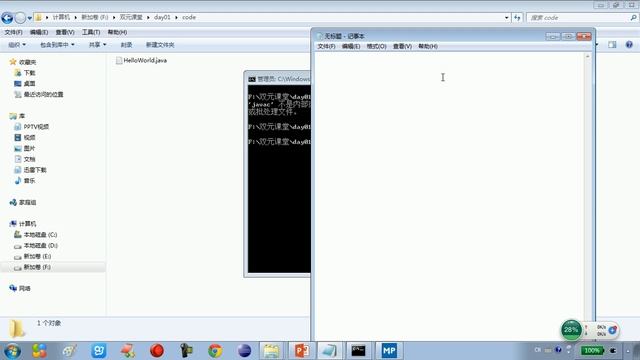Open Explorer 查看(V) menu
This screenshot has height=360, width=640.
[x=65, y=32]
